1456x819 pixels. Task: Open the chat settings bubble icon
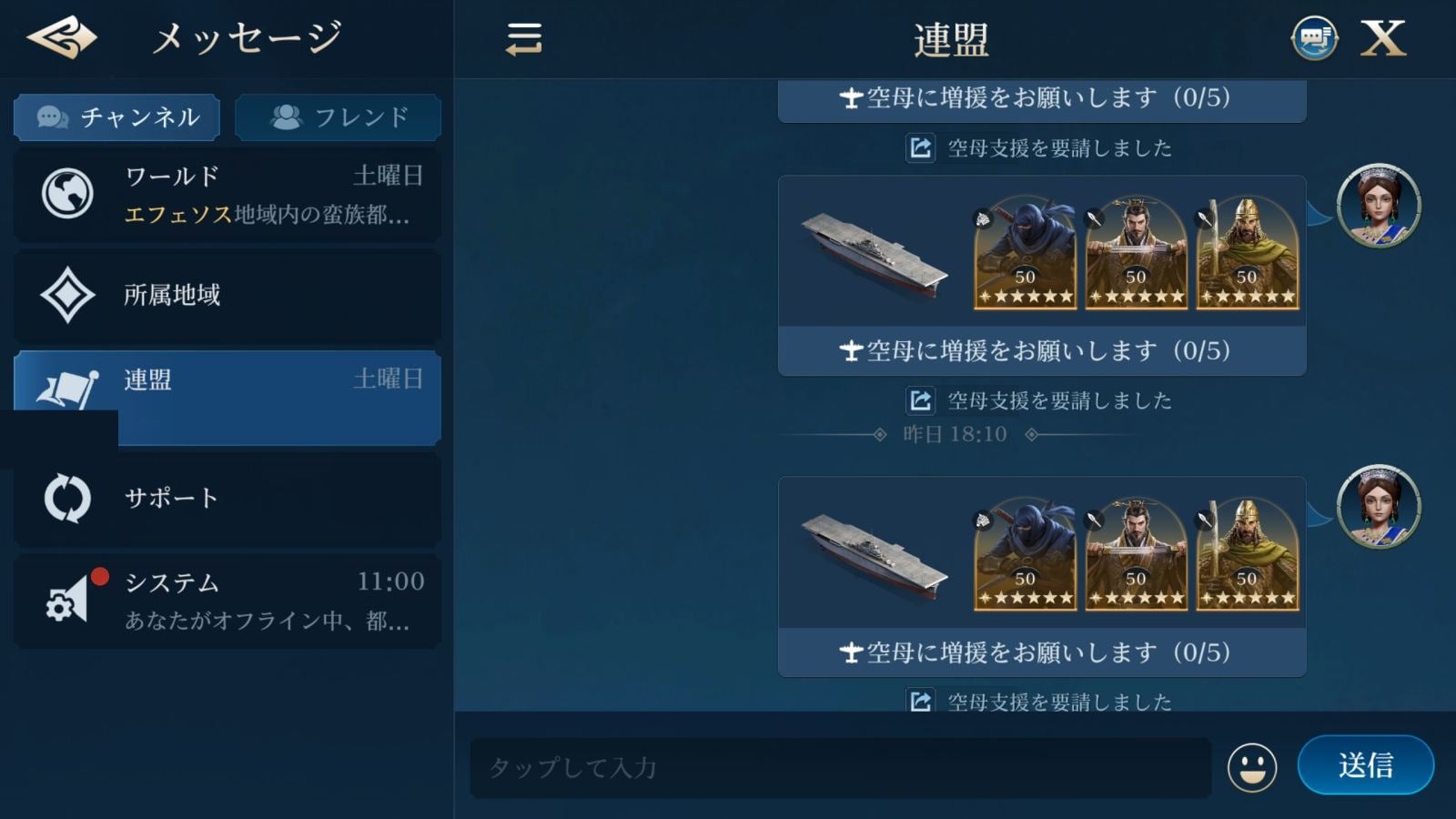pyautogui.click(x=1314, y=38)
